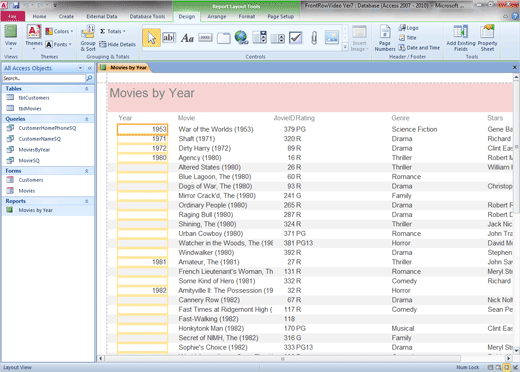Screen dimensions: 520x372
Task: Open the View button in the ribbon
Action: [11, 38]
